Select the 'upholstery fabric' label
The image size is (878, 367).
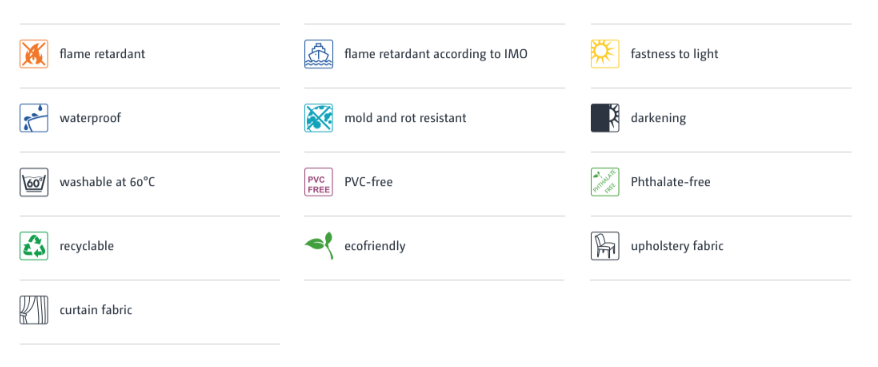[x=677, y=246]
